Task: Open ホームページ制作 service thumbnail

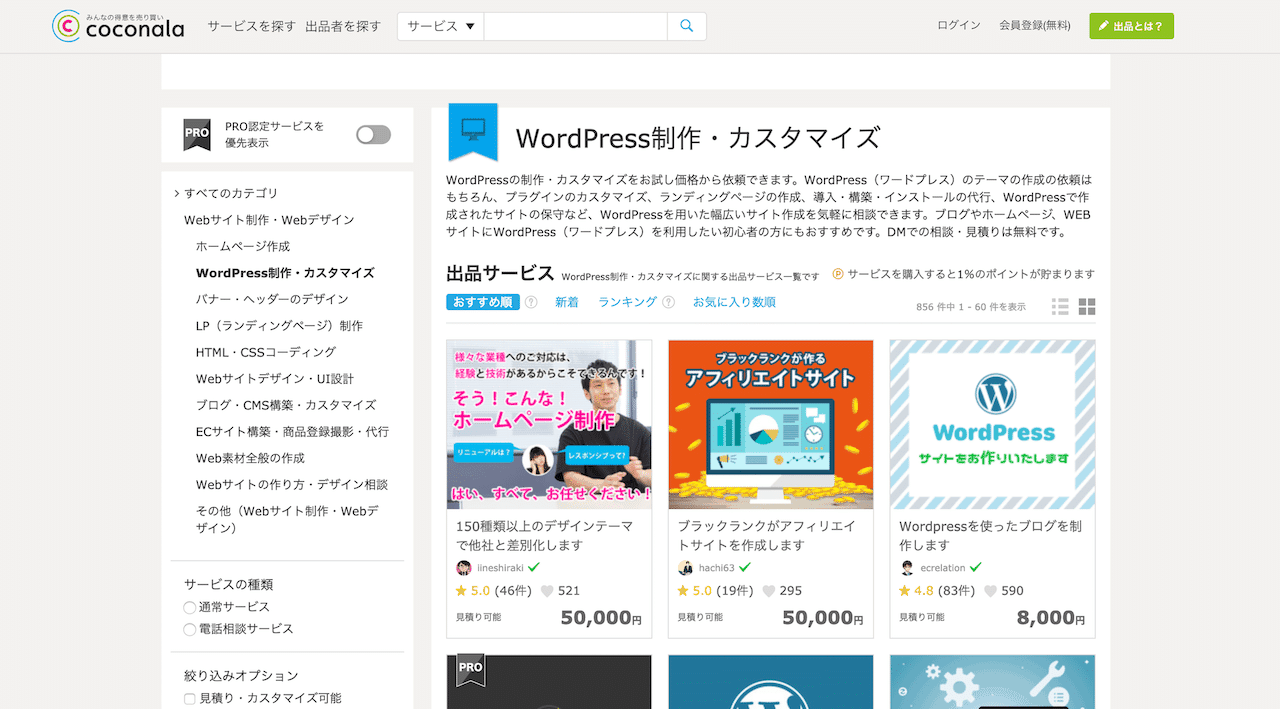Action: point(549,425)
